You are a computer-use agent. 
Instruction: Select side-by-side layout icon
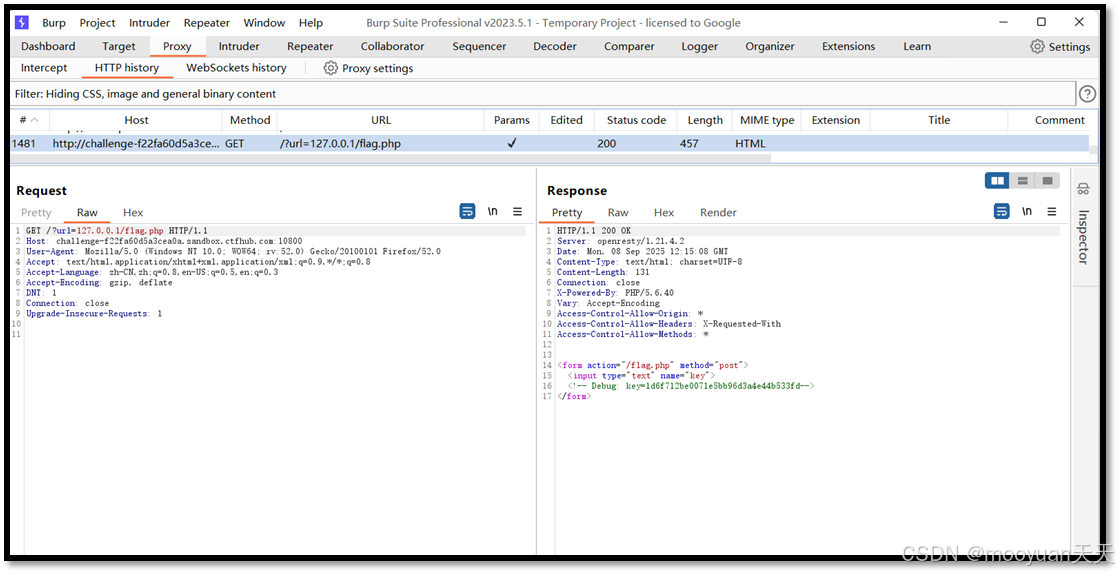pos(997,181)
